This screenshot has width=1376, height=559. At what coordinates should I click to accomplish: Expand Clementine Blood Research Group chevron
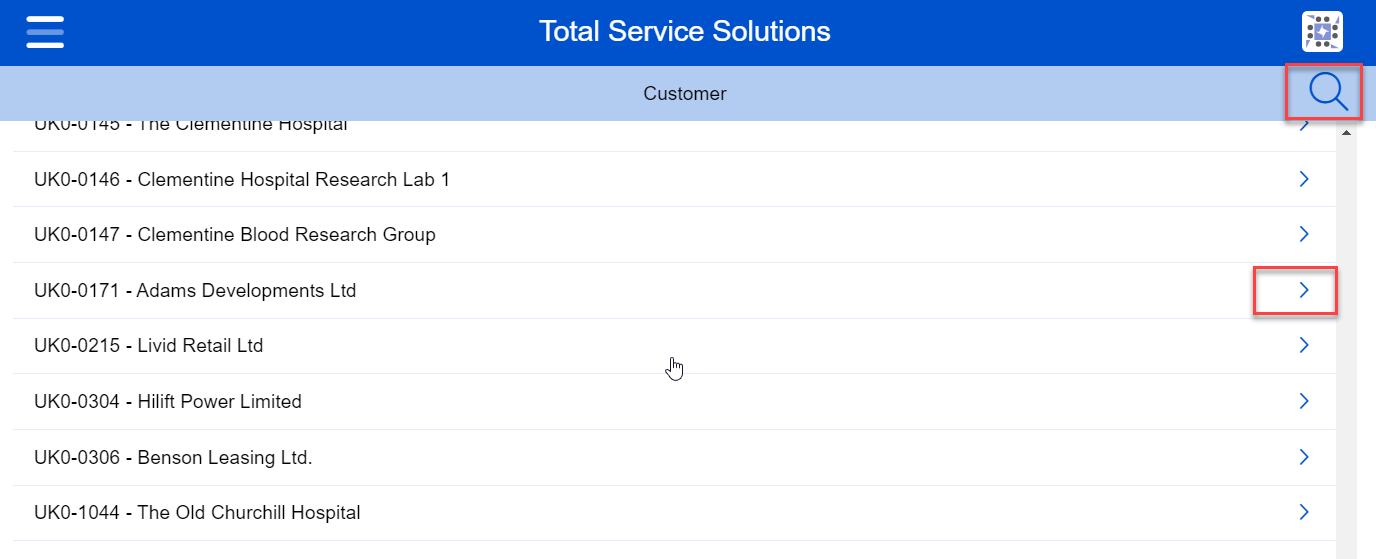1304,234
